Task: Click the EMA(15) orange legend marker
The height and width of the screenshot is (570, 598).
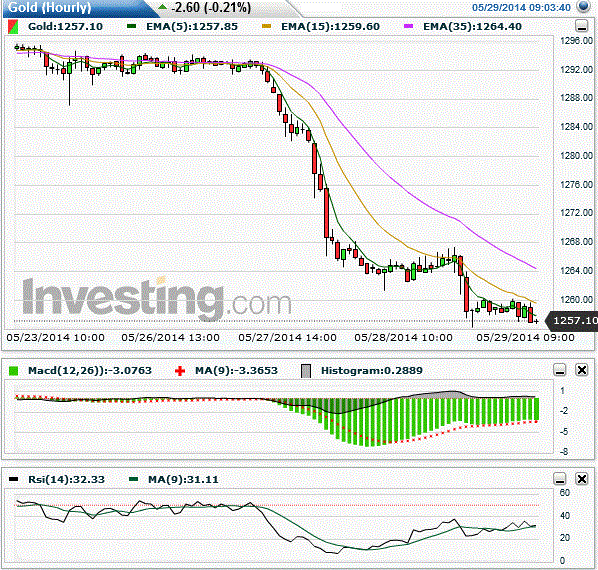Action: click(267, 26)
